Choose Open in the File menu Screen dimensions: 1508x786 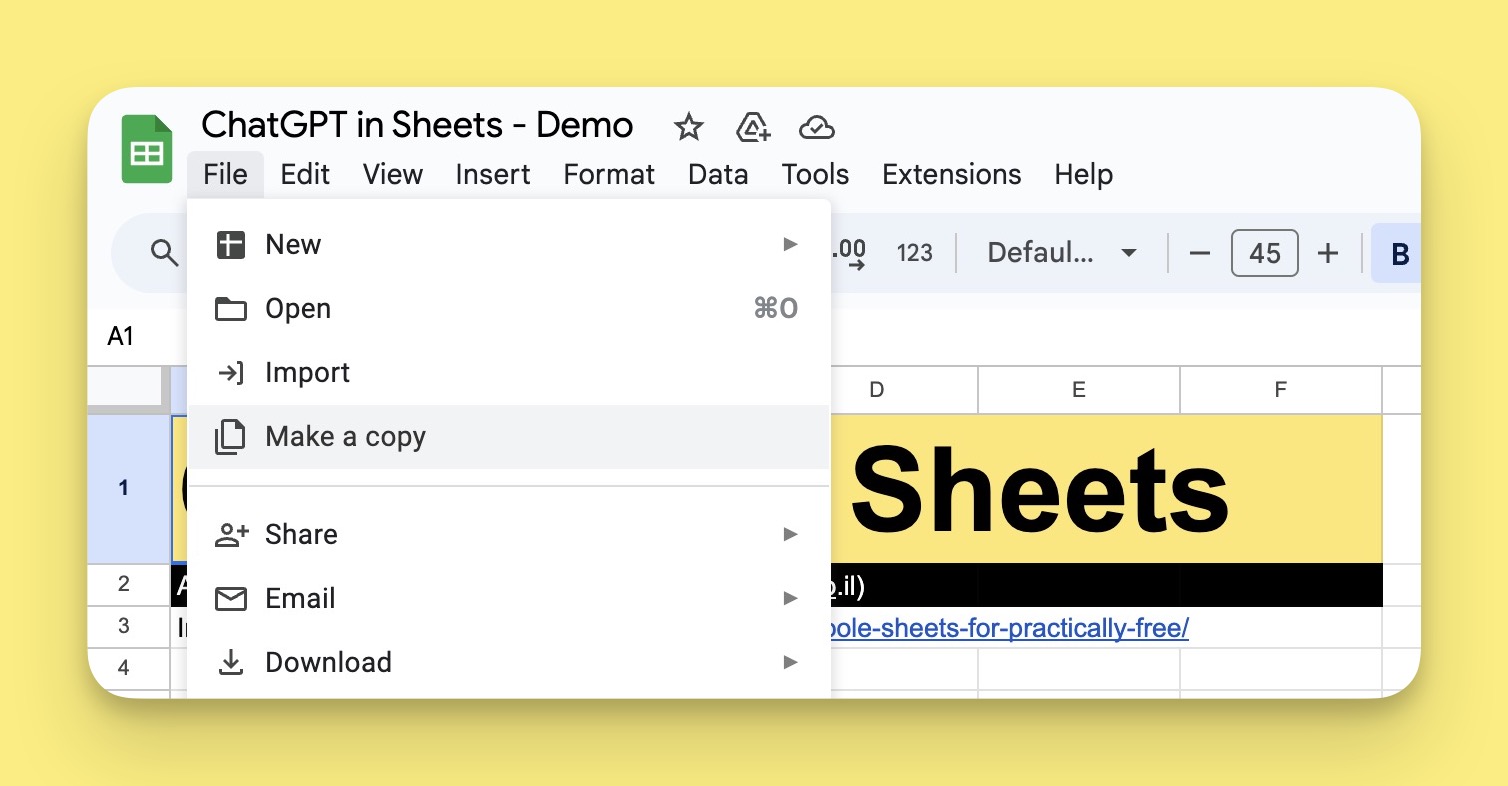click(509, 309)
